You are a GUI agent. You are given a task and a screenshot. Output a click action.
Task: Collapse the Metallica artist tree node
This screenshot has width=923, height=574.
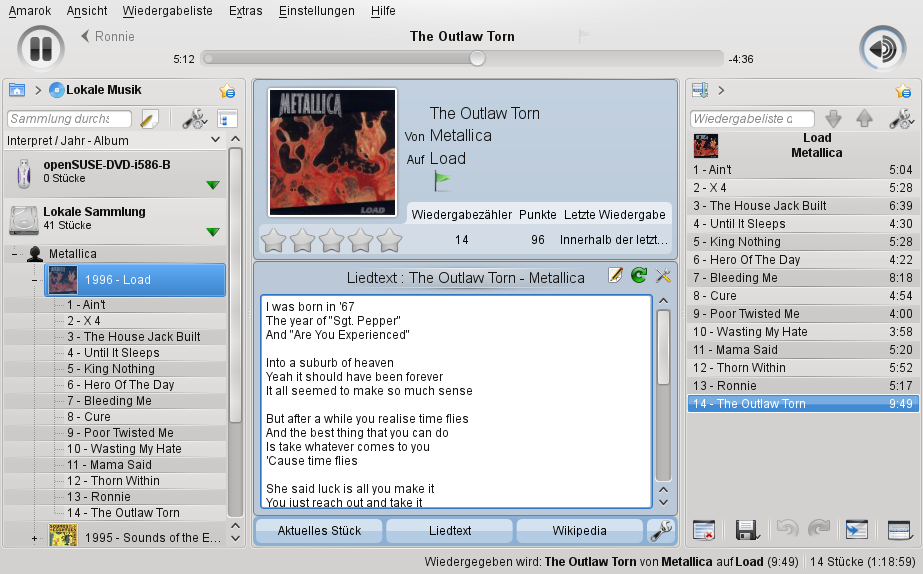coord(15,254)
